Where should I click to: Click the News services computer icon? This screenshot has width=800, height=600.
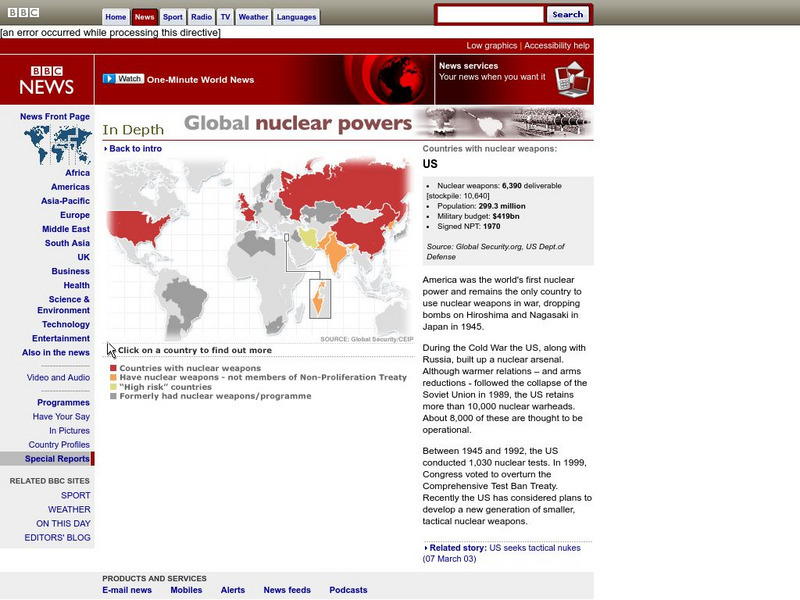pyautogui.click(x=571, y=79)
